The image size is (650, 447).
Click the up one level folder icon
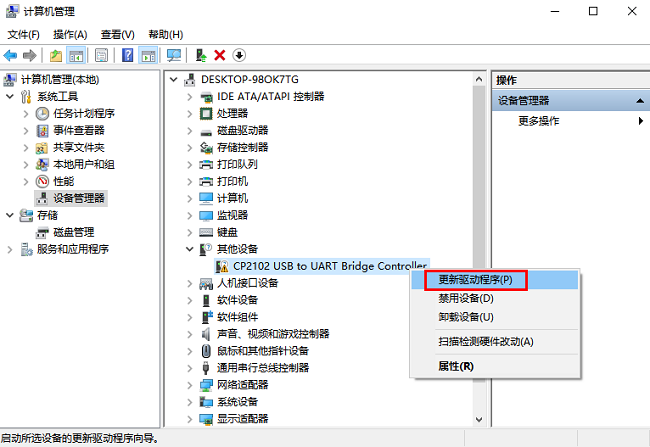point(57,54)
